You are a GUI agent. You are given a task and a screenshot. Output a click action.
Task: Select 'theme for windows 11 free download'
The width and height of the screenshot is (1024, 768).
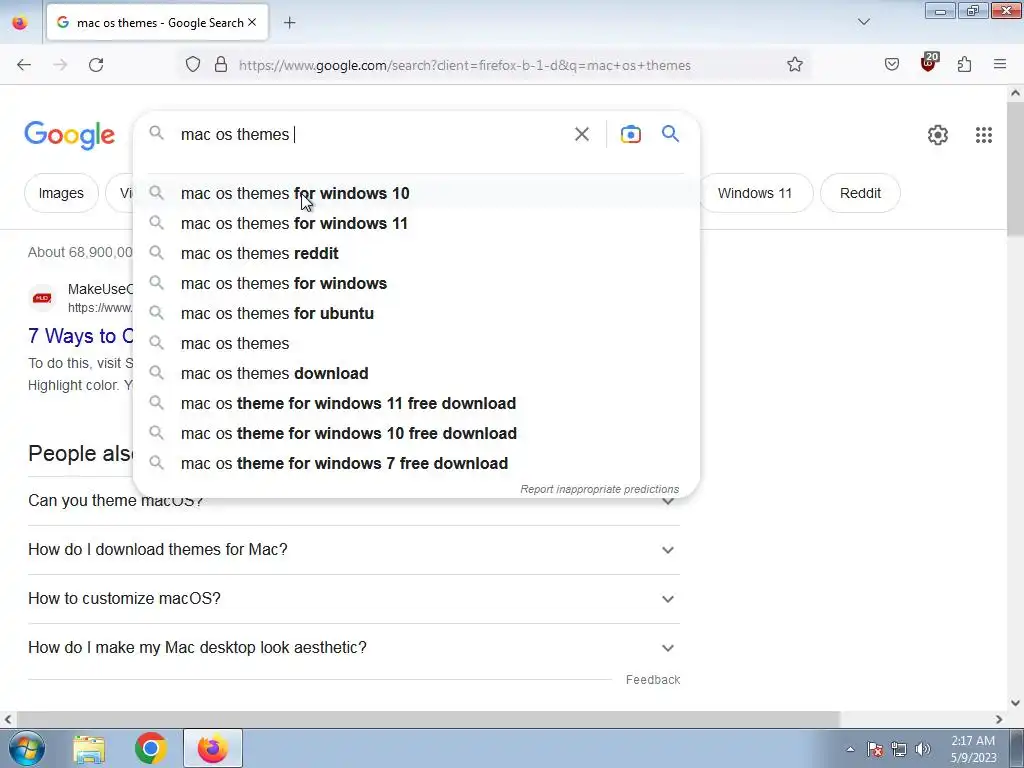[416, 404]
